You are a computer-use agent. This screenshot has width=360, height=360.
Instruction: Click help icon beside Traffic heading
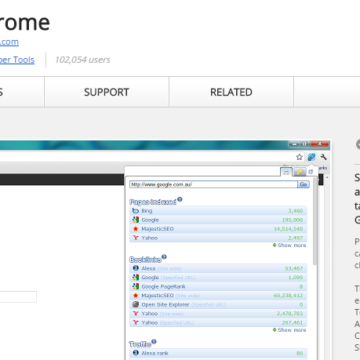click(154, 342)
